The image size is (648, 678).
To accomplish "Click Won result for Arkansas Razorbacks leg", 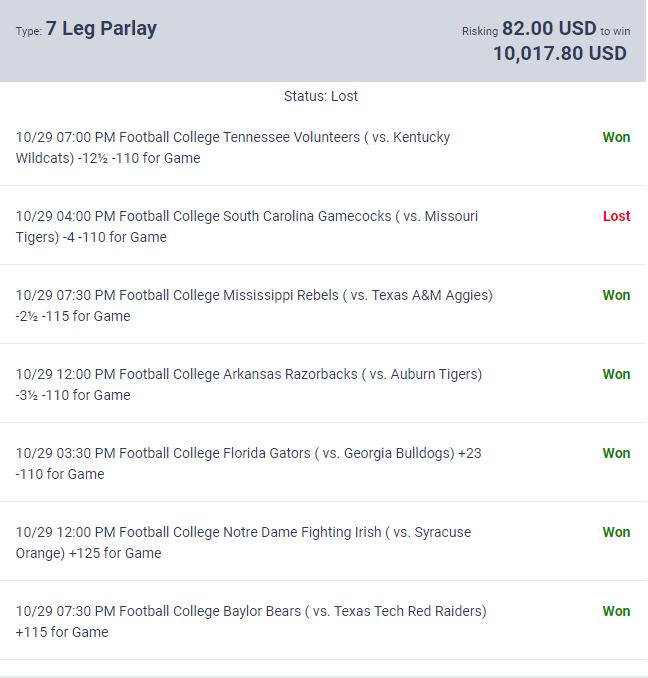I will click(x=616, y=374).
